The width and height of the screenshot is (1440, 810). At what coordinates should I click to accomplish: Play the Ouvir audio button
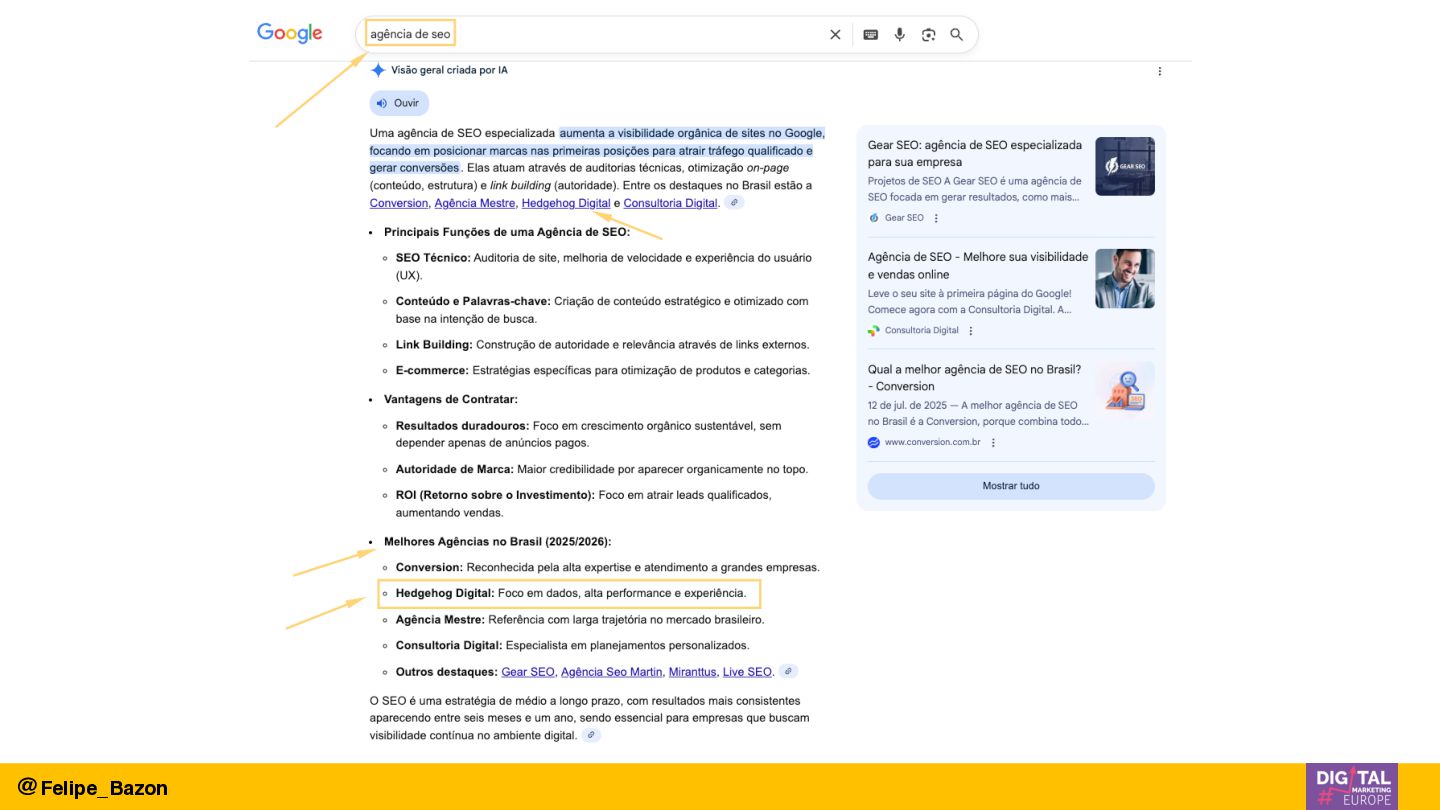pos(399,103)
